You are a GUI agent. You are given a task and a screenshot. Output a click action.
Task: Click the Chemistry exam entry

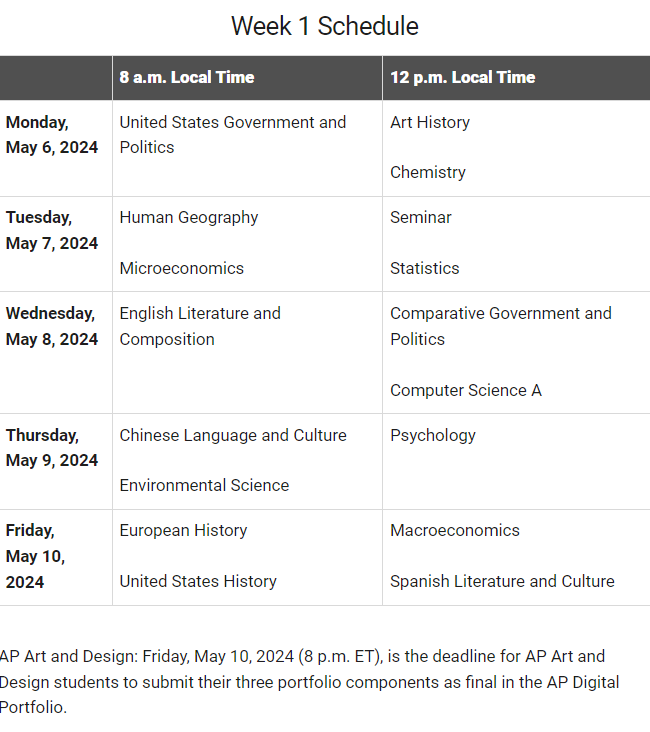click(428, 172)
